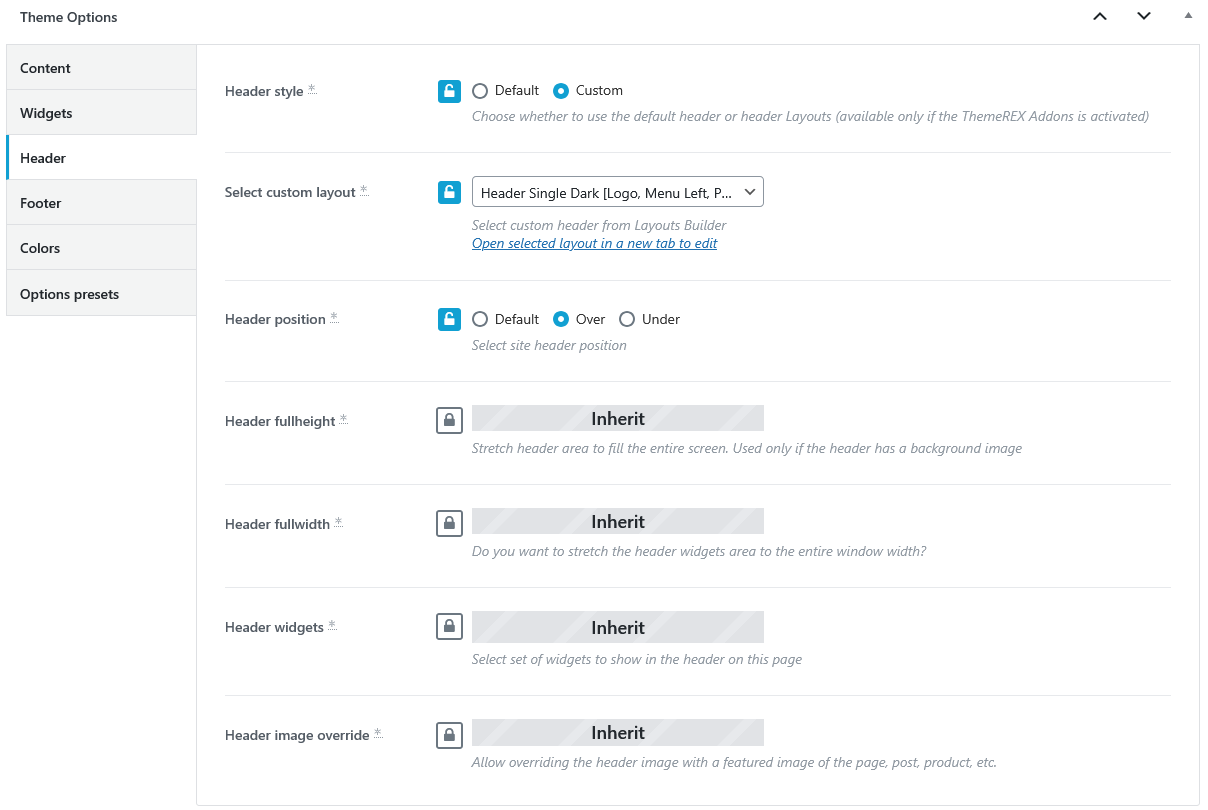Open the Options presets tab

101,294
